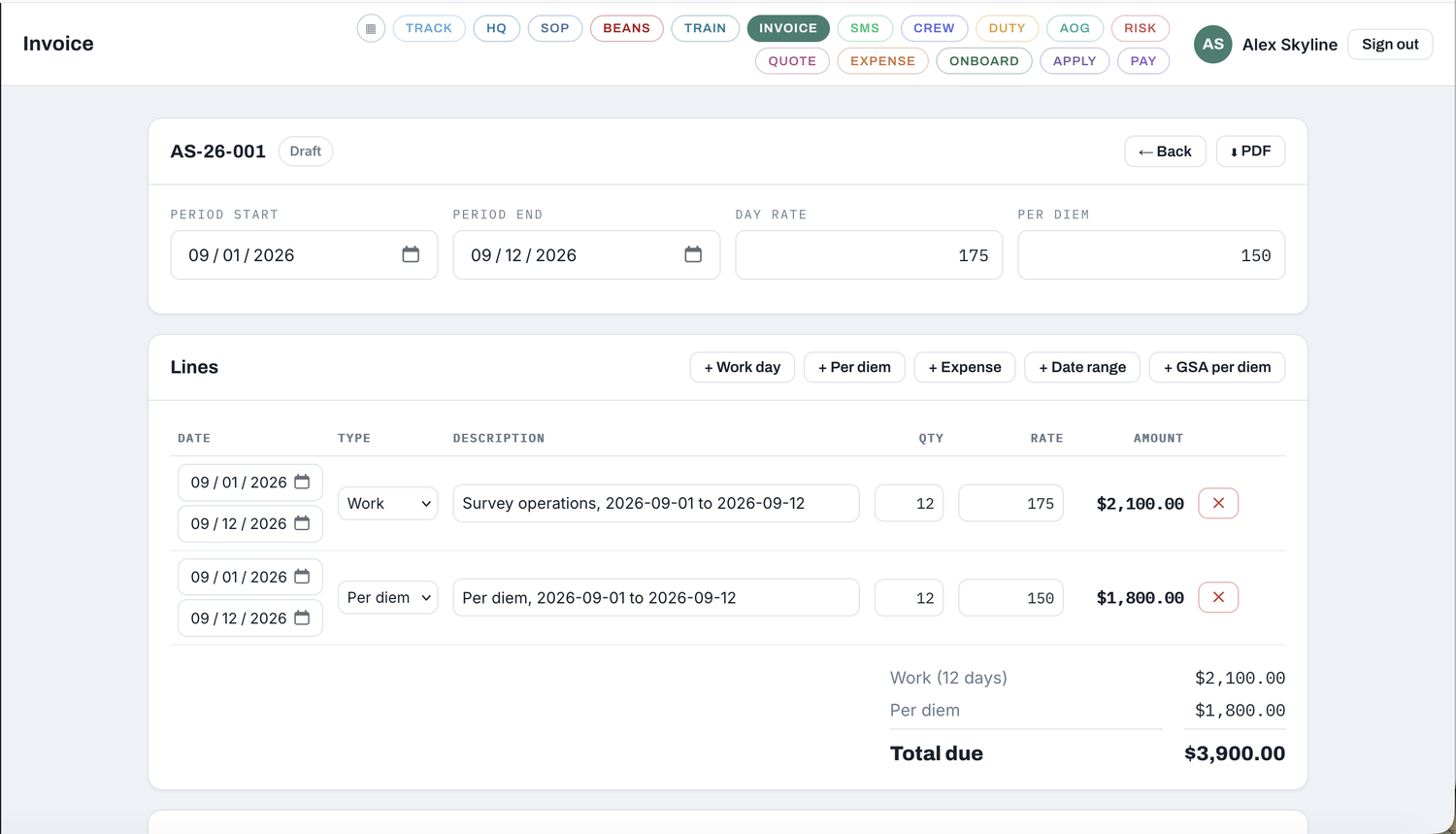Screen dimensions: 1456x834
Task: Open the RISK tab
Action: (x=1141, y=28)
